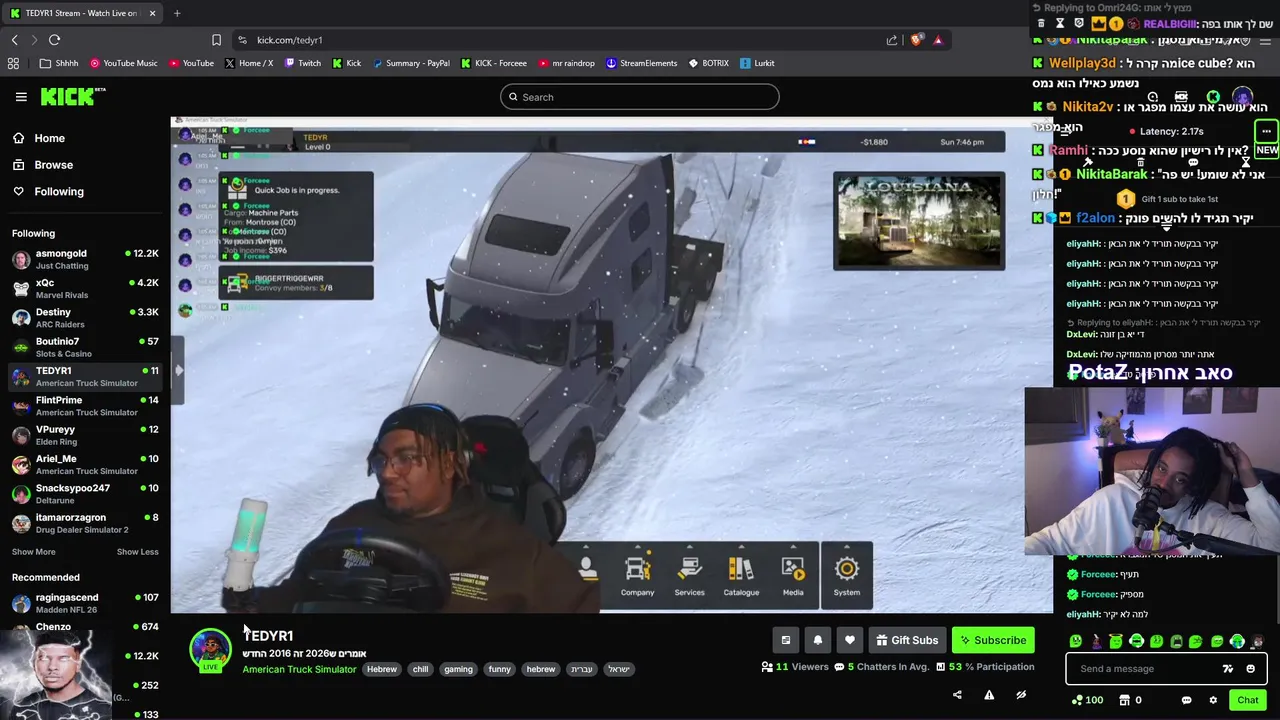Open the chat bubble icon beside settings
This screenshot has height=720, width=1280.
tap(1186, 700)
